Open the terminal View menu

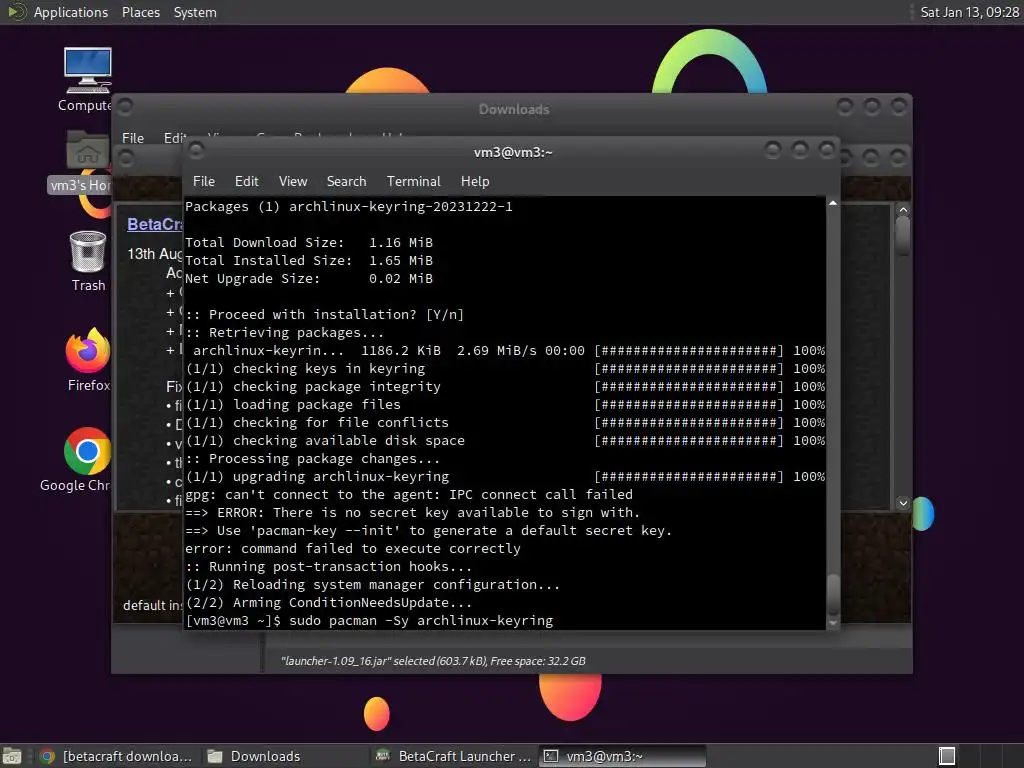(x=293, y=181)
